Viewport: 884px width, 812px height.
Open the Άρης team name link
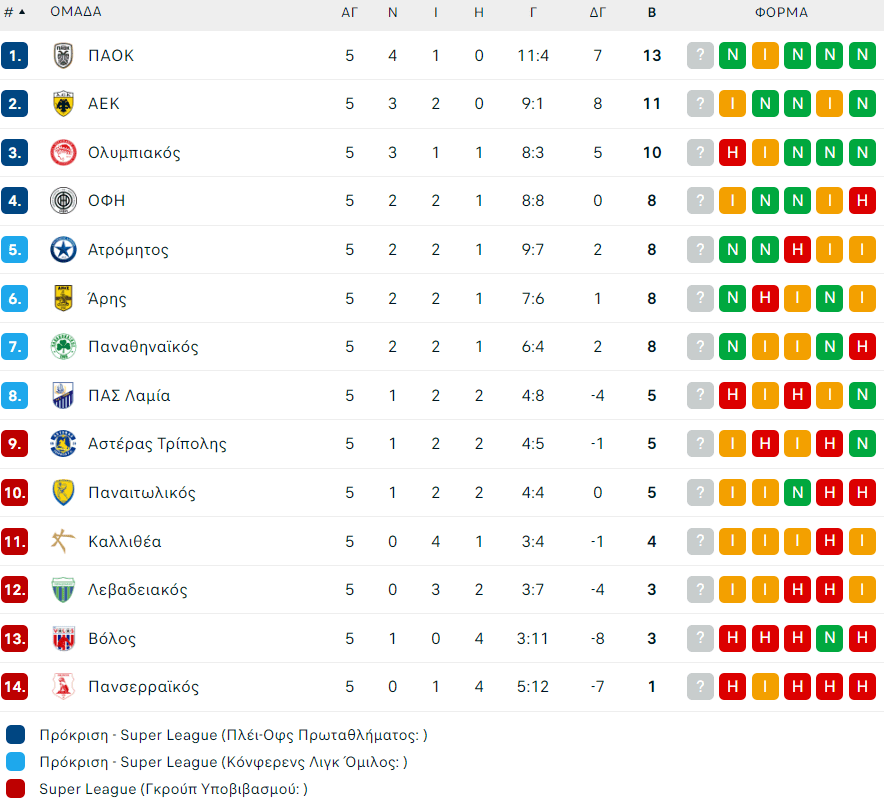(x=107, y=299)
